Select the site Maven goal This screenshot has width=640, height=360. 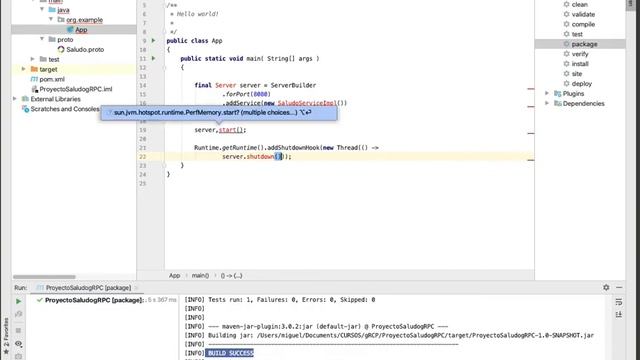click(x=577, y=74)
